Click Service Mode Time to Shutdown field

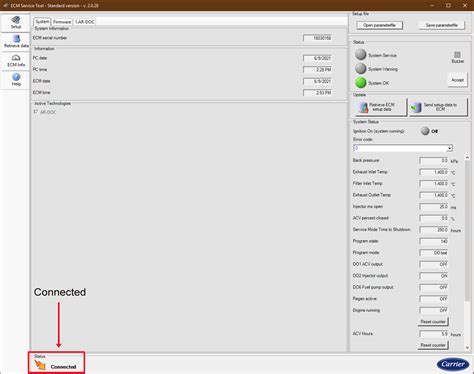(434, 230)
